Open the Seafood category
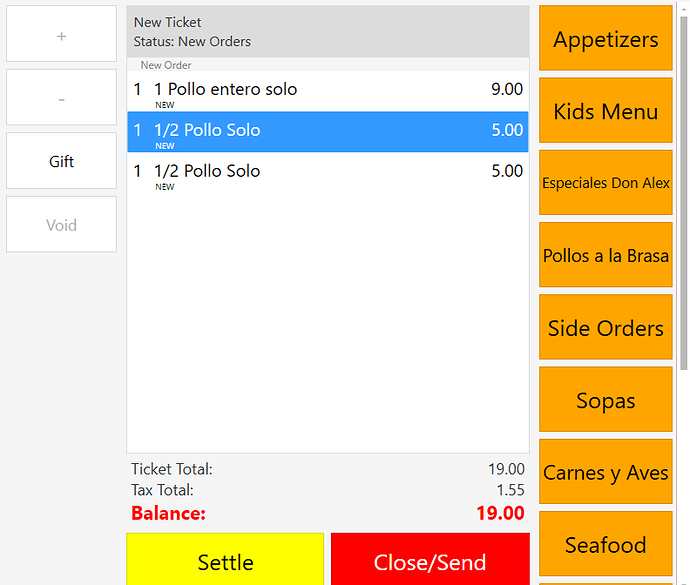Image resolution: width=690 pixels, height=585 pixels. 606,544
